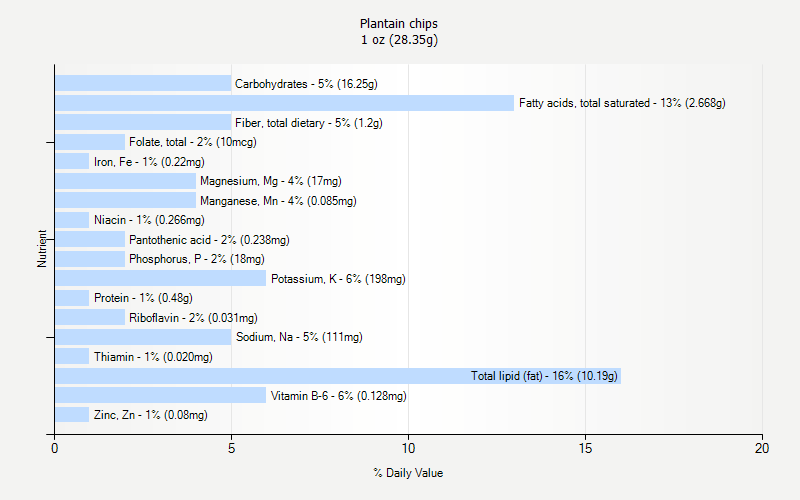This screenshot has height=500, width=800.
Task: Click the blue bar beside the Carbohydrates label
Action: coord(143,83)
